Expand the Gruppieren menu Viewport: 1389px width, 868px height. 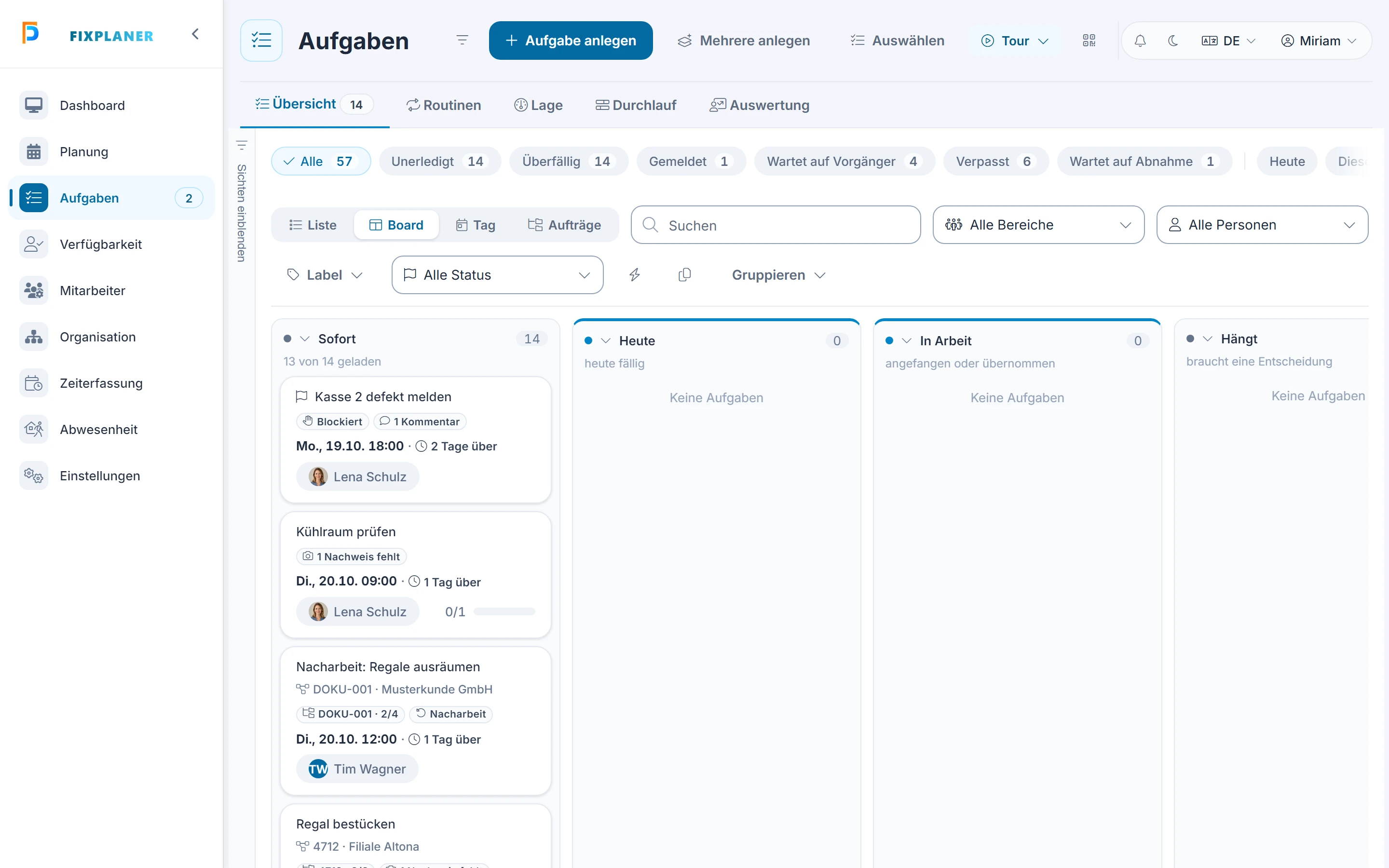coord(778,275)
